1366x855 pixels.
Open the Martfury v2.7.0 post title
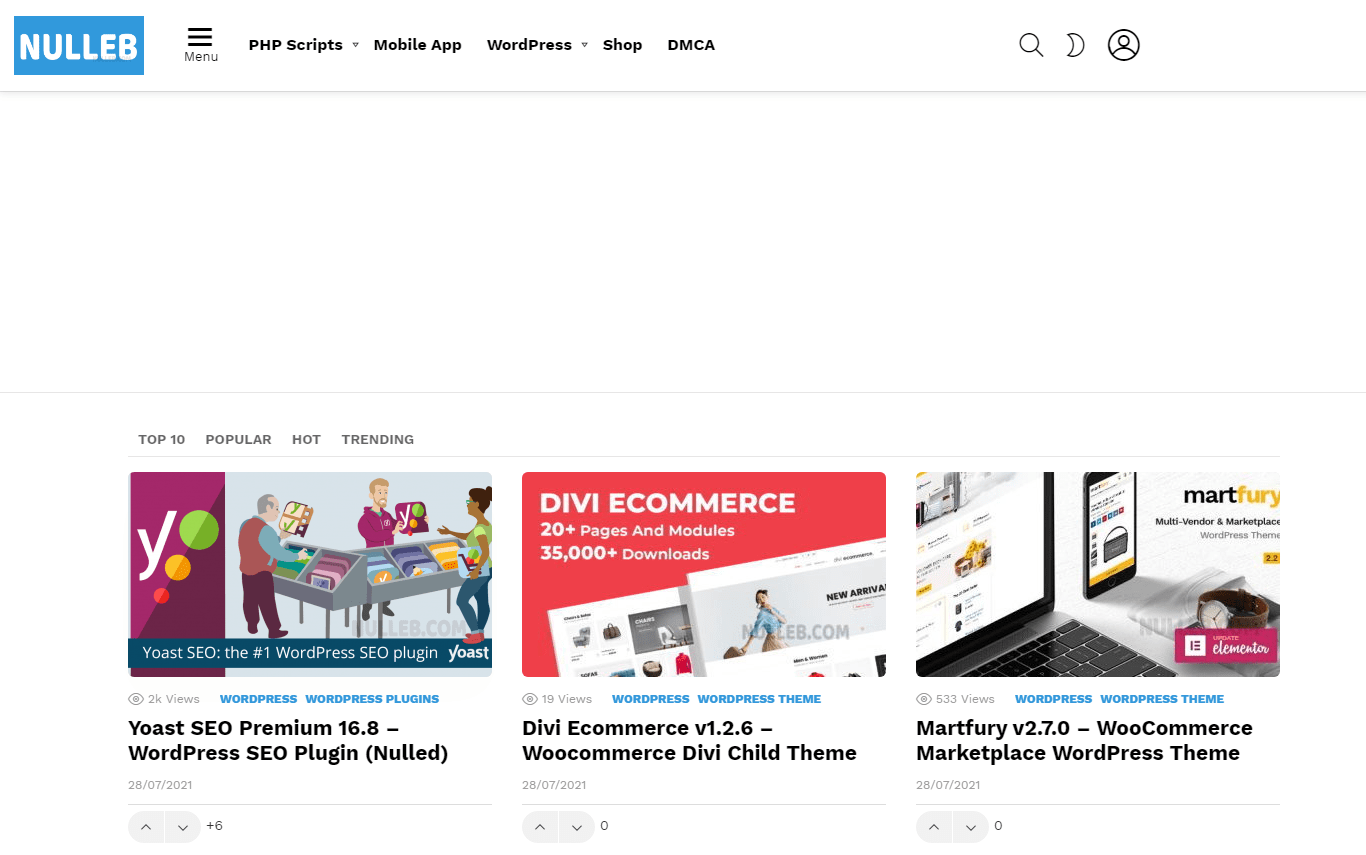pyautogui.click(x=1084, y=740)
